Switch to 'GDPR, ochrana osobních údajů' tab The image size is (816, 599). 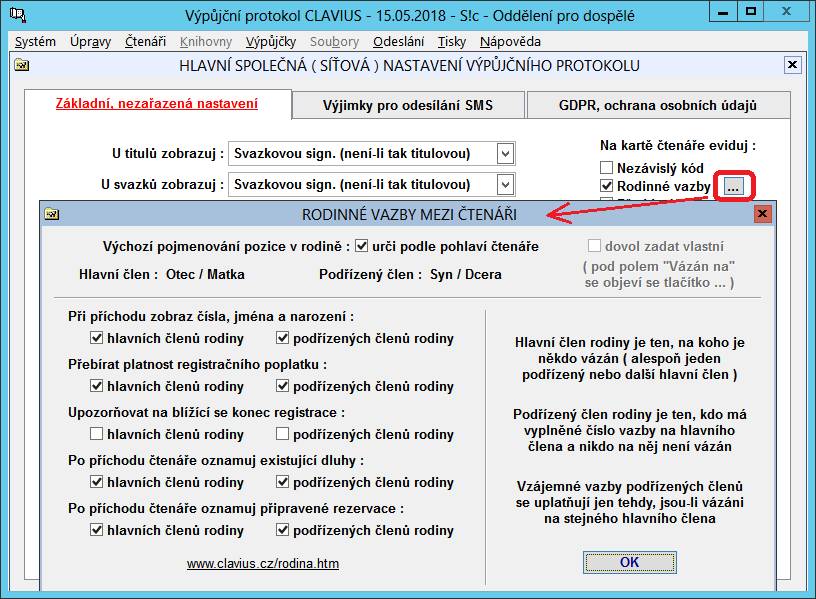tap(658, 105)
